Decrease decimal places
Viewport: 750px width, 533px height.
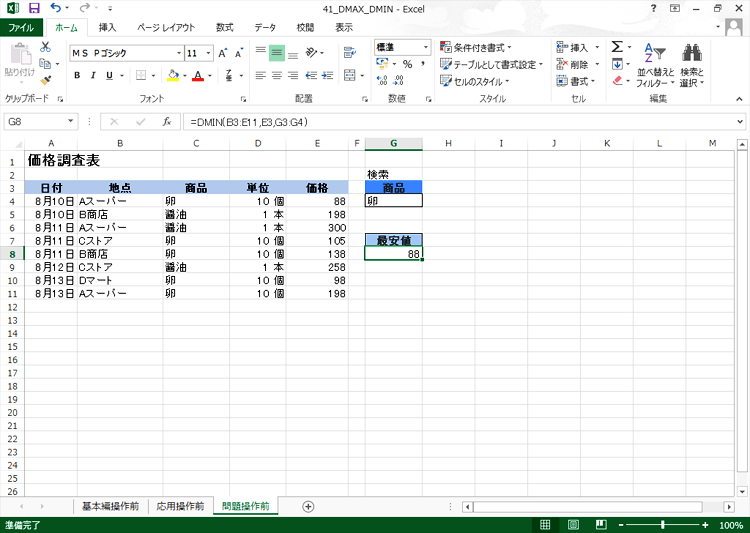point(398,81)
